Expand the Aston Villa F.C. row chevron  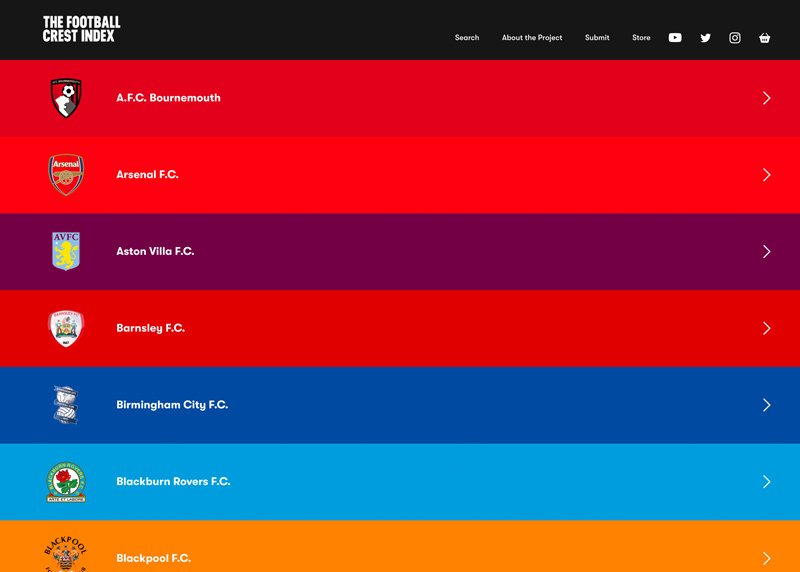point(766,252)
